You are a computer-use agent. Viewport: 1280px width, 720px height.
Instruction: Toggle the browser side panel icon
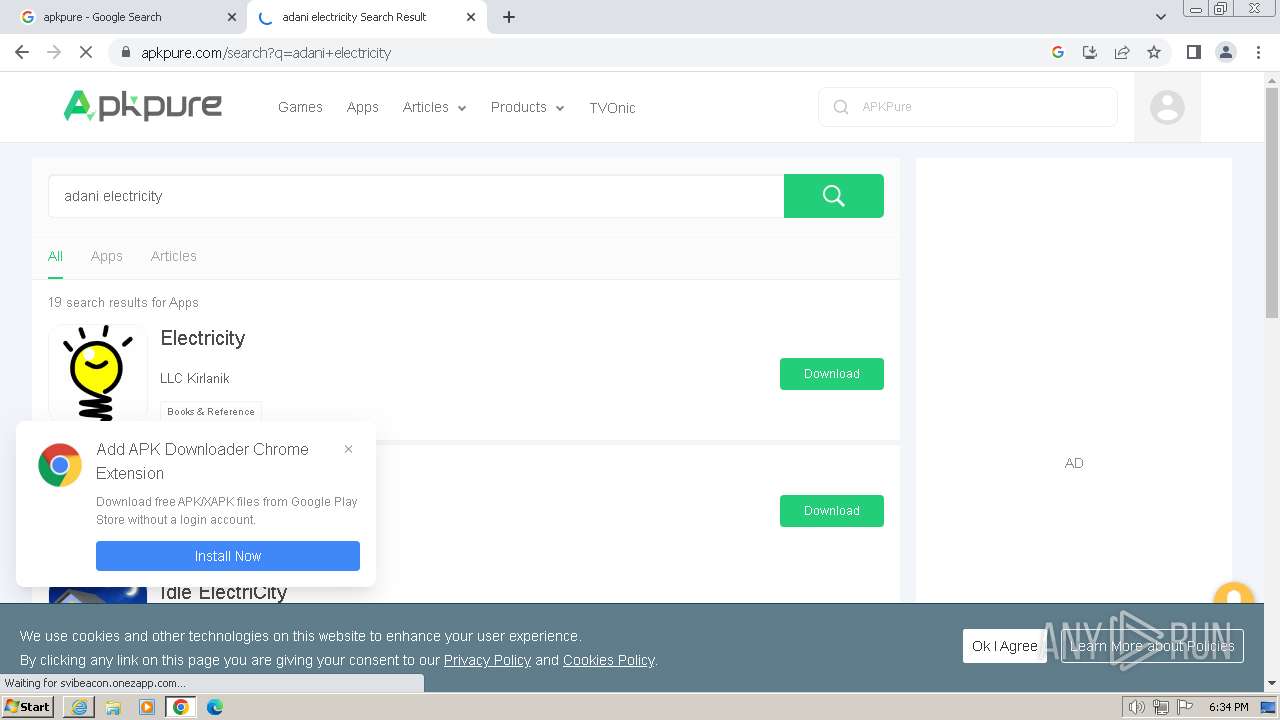(1193, 52)
